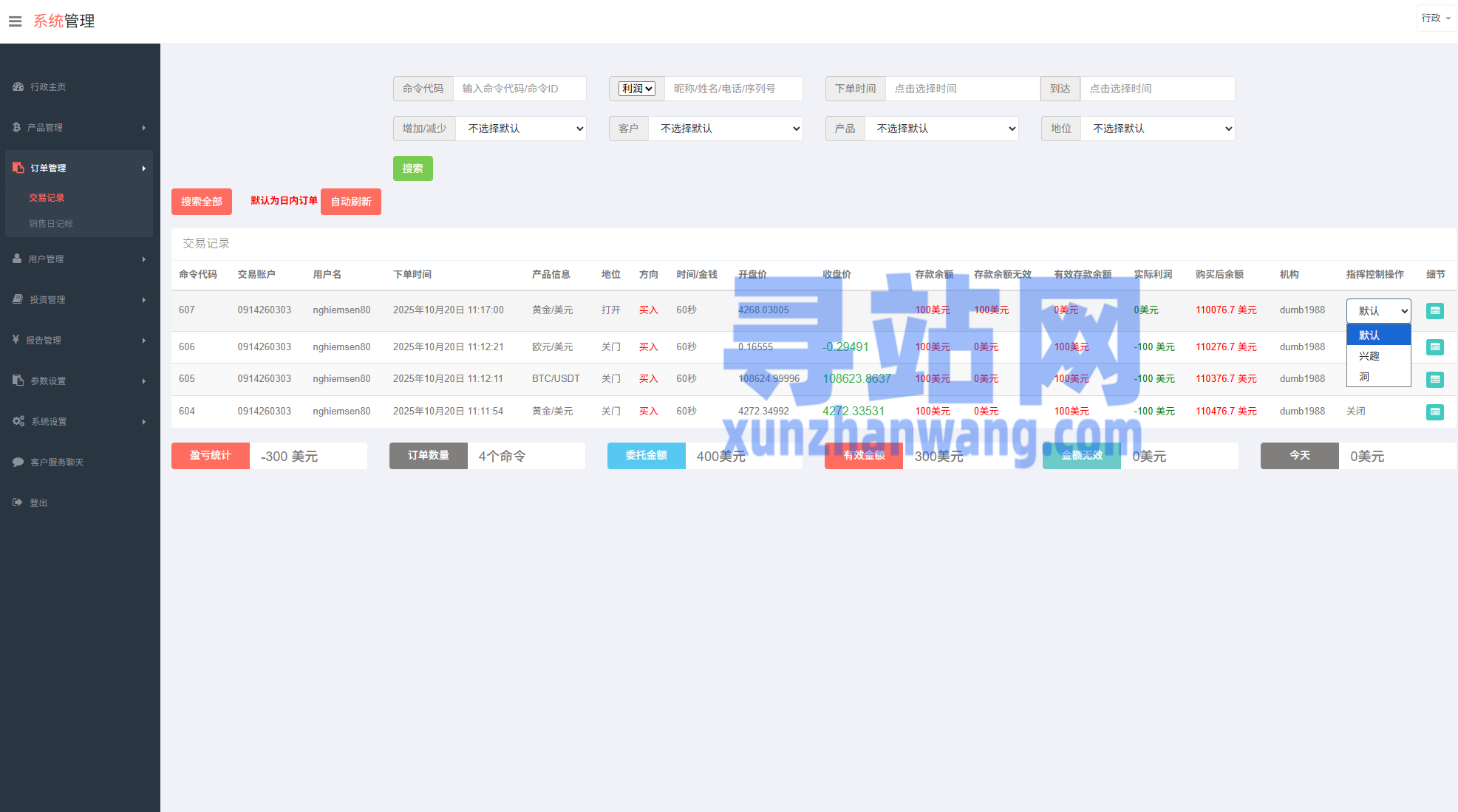Open details icon for order 607
This screenshot has height=812, width=1458.
(x=1434, y=311)
